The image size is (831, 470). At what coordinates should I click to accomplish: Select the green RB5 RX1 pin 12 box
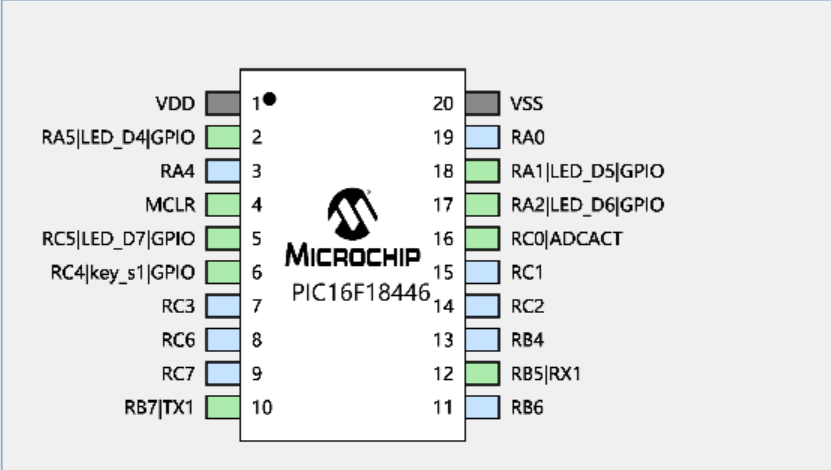click(483, 374)
